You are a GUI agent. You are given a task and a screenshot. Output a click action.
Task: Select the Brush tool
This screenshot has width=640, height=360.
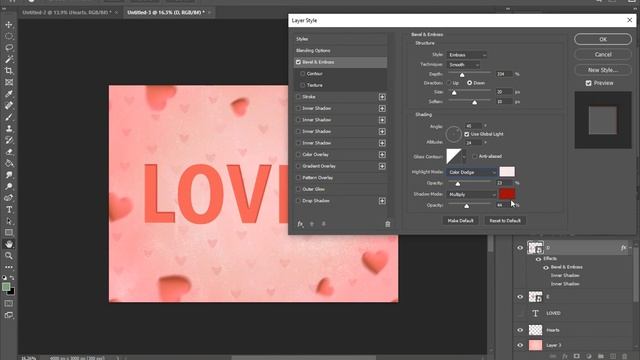[x=9, y=117]
